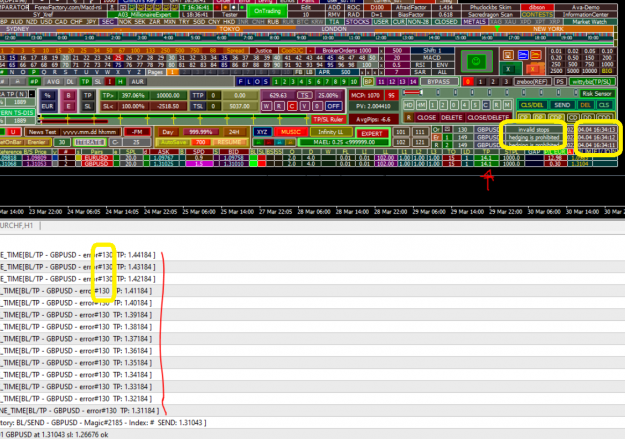Click the orange Spread button
The width and height of the screenshot is (625, 439).
pos(235,51)
